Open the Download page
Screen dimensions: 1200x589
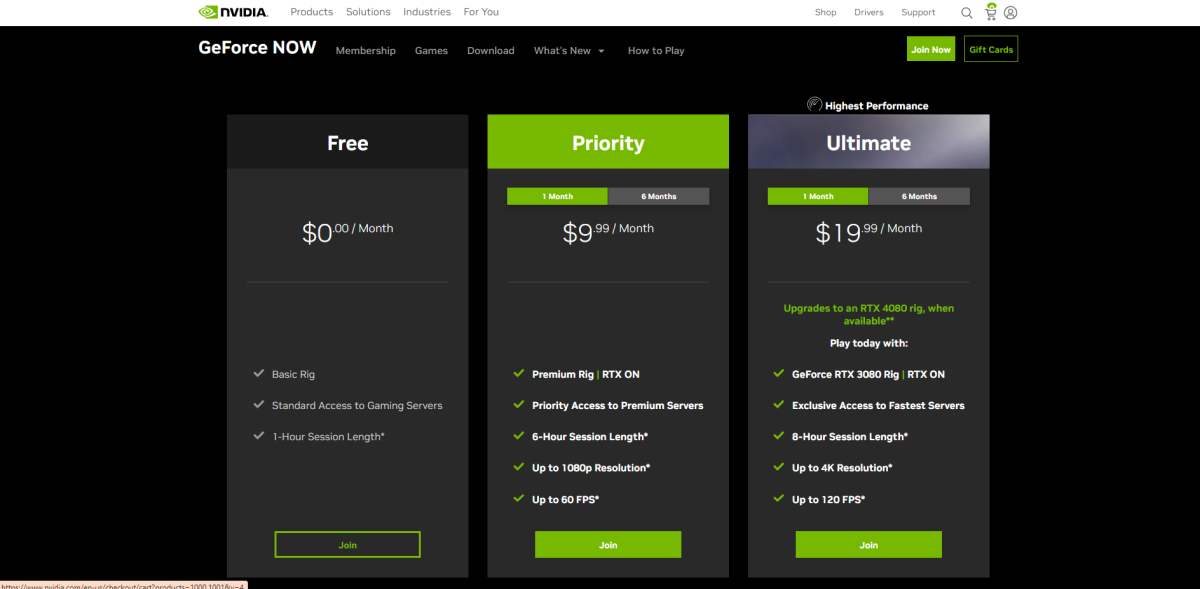tap(491, 50)
